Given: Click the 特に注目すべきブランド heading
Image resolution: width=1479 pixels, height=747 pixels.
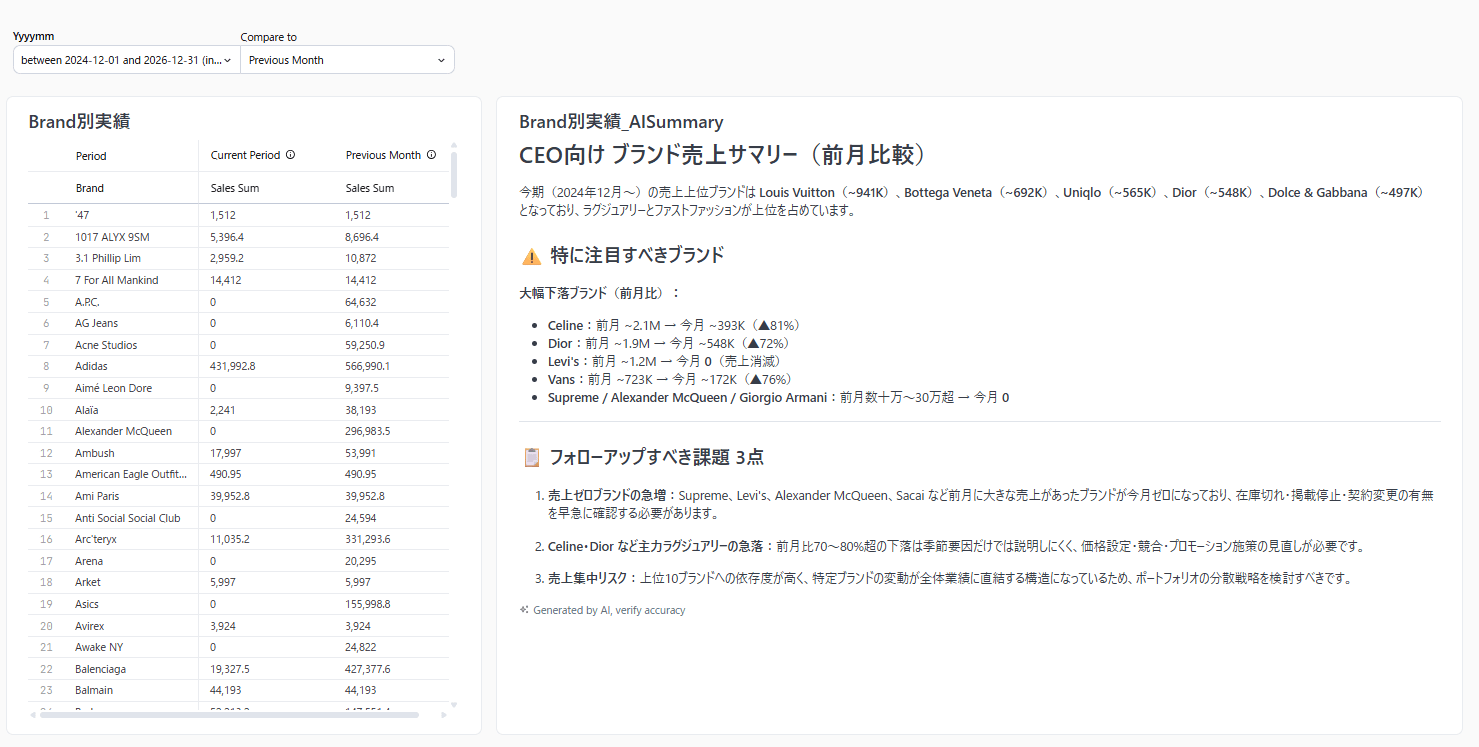Looking at the screenshot, I should [x=637, y=256].
